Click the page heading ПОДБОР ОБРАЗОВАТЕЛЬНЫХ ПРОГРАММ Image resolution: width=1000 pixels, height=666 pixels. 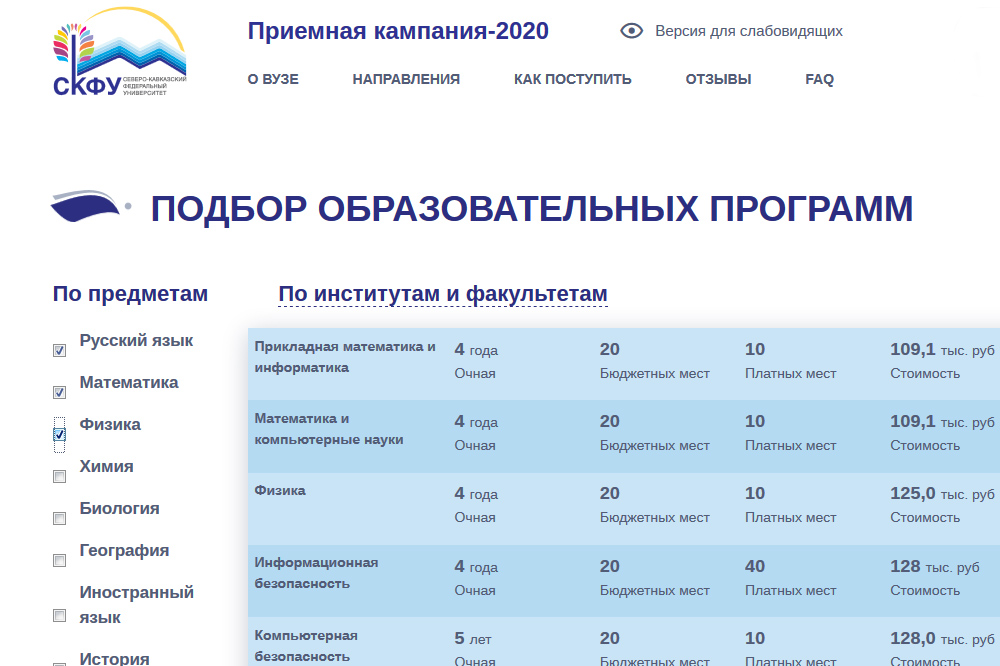[532, 209]
